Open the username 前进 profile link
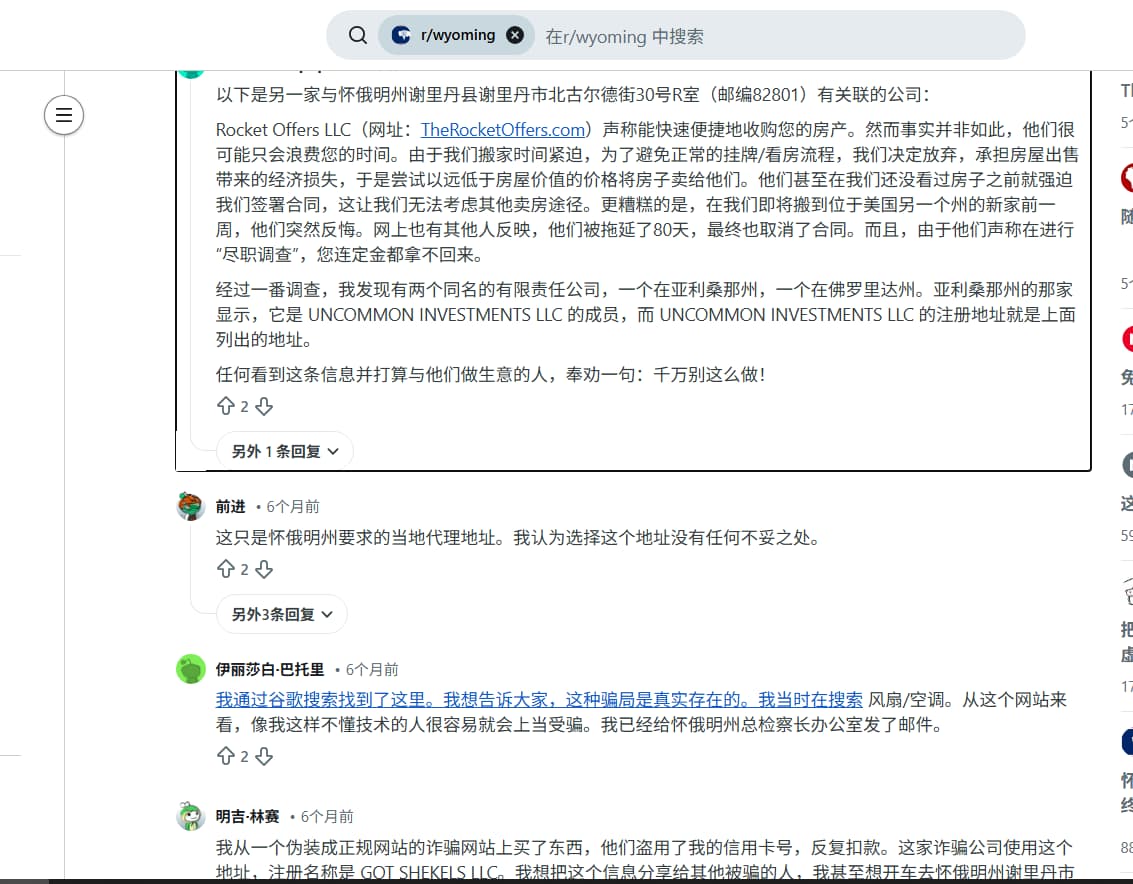Screen dimensions: 1133x884 (231, 506)
